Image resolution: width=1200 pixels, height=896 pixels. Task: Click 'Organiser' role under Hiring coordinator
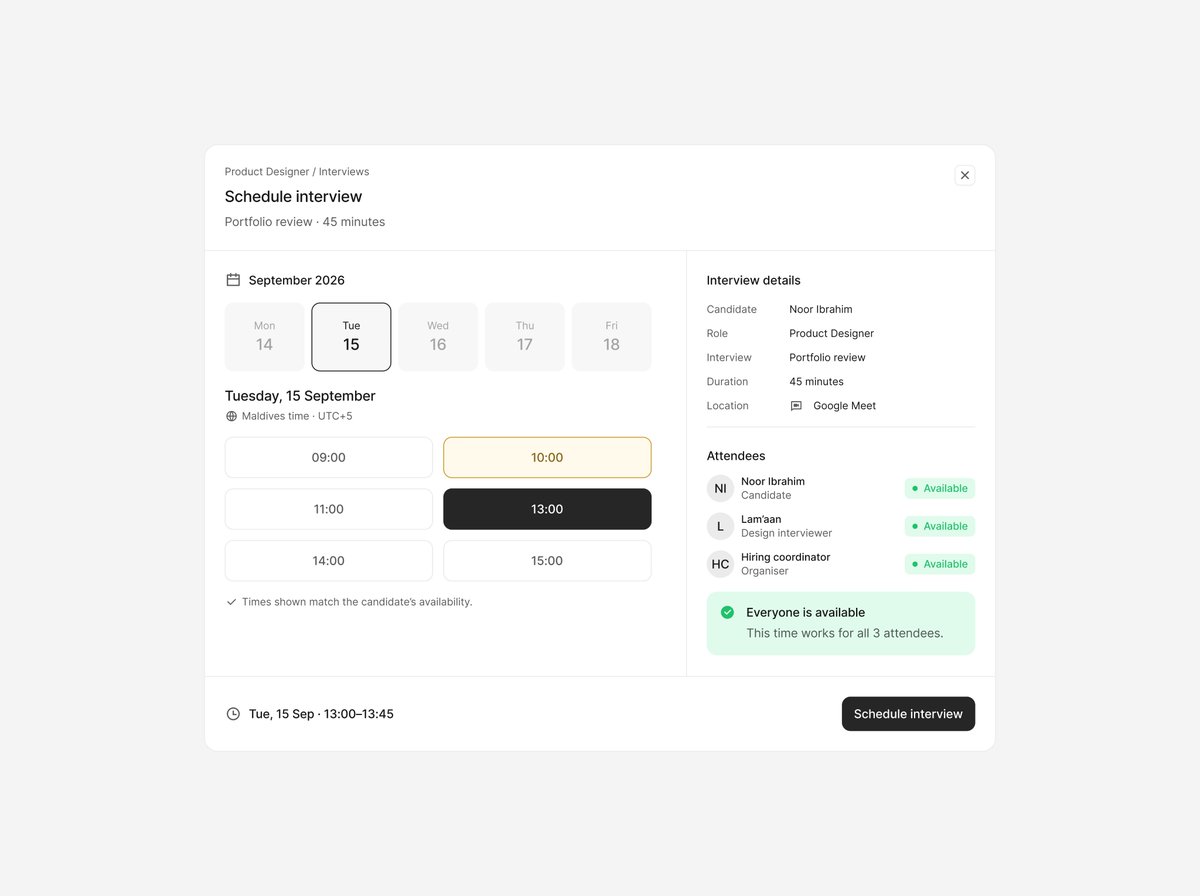(x=765, y=571)
